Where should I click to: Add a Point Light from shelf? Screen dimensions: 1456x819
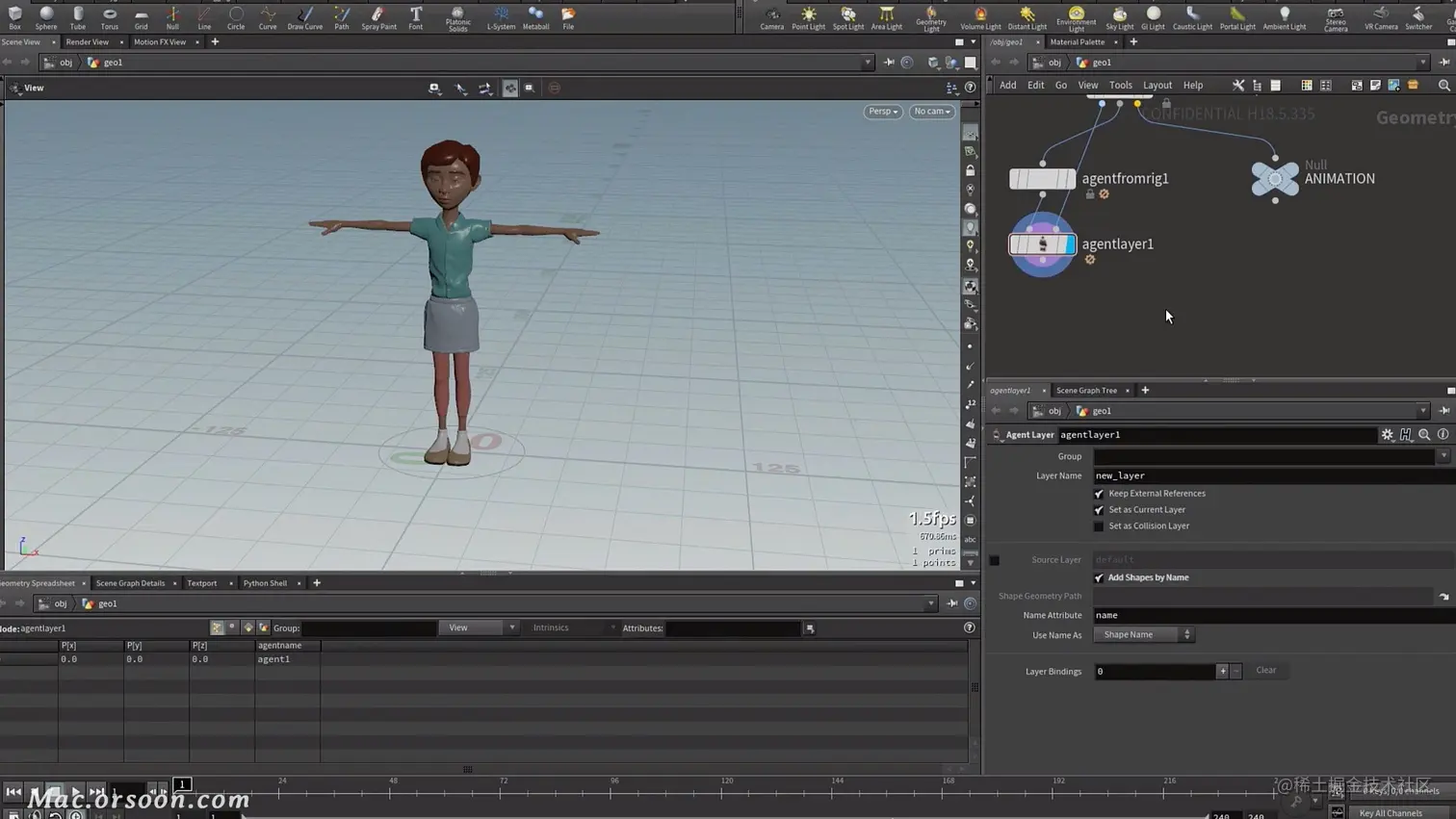[x=808, y=16]
